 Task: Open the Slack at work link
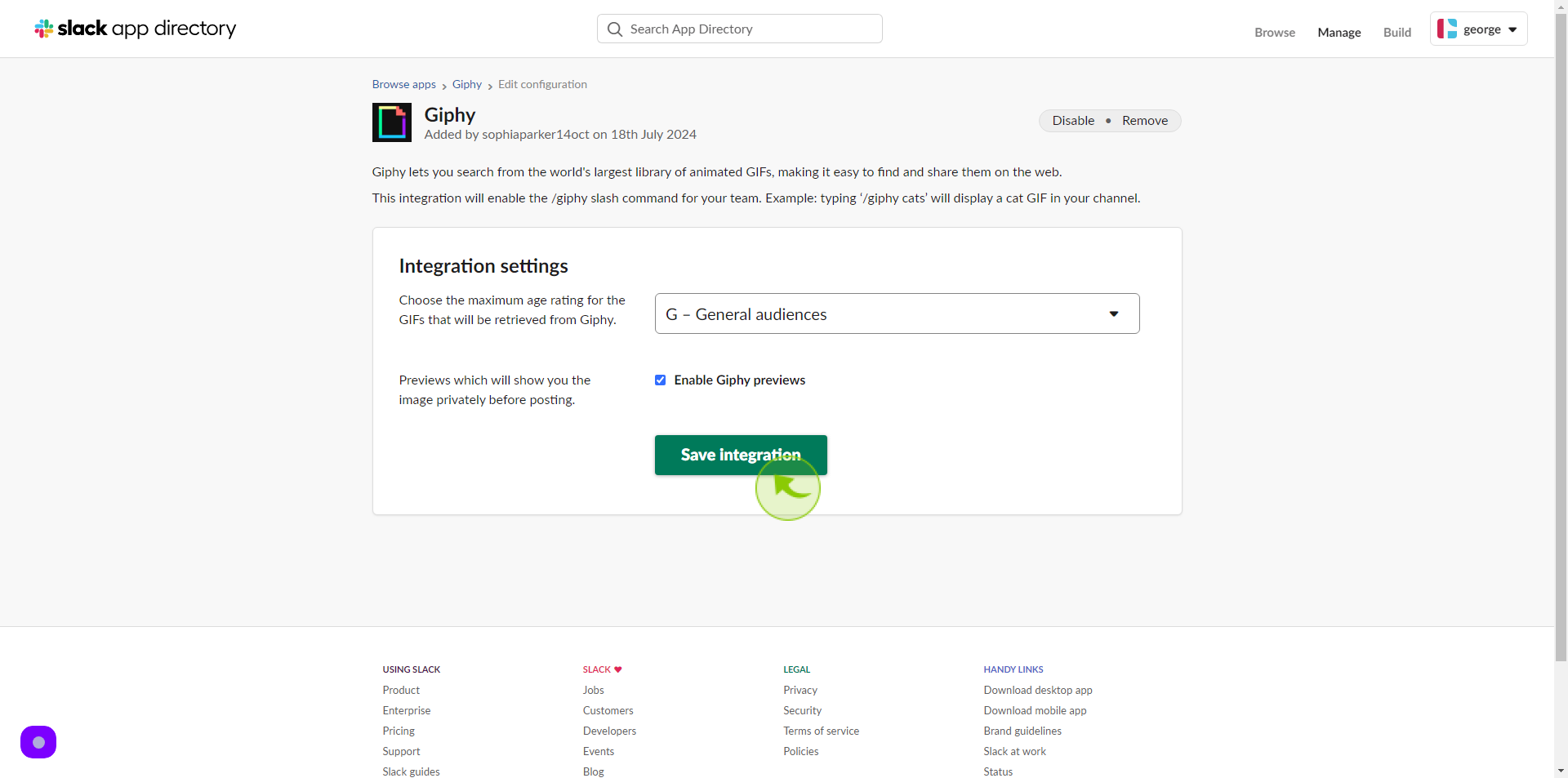(x=1015, y=752)
